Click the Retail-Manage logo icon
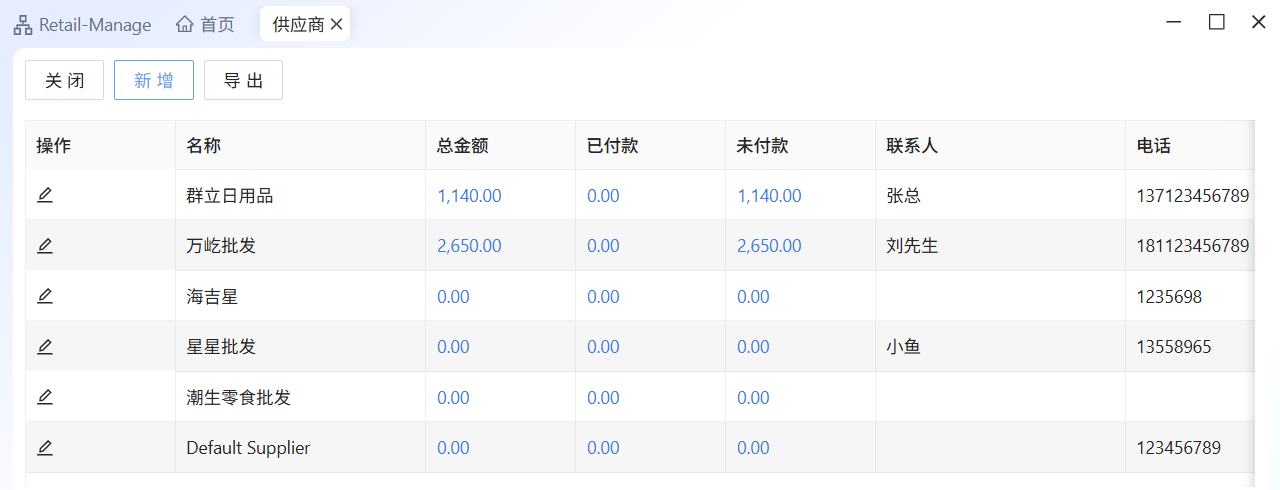The height and width of the screenshot is (490, 1280). pos(22,25)
